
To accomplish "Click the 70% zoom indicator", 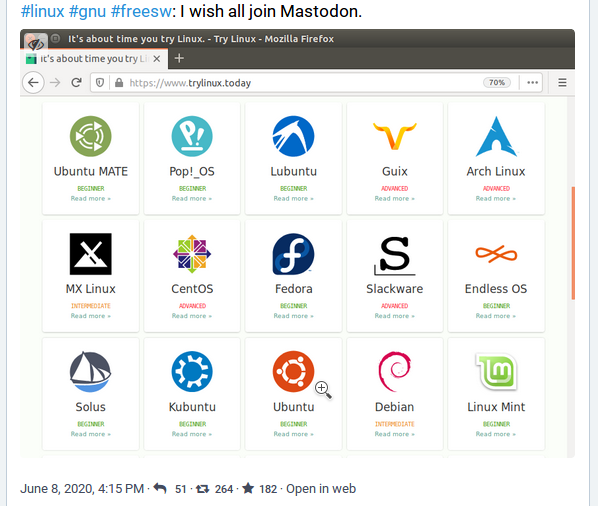I will (x=497, y=82).
